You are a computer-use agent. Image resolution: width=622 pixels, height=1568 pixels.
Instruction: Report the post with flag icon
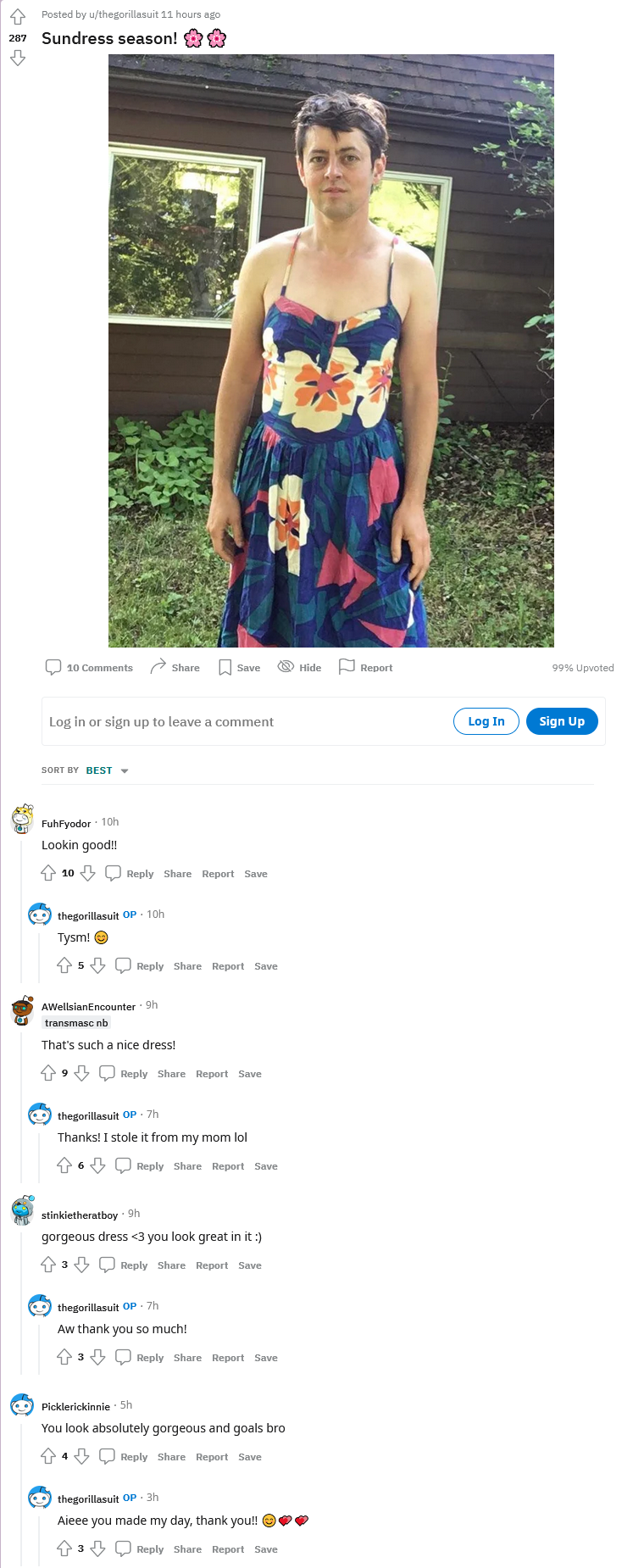tap(365, 667)
